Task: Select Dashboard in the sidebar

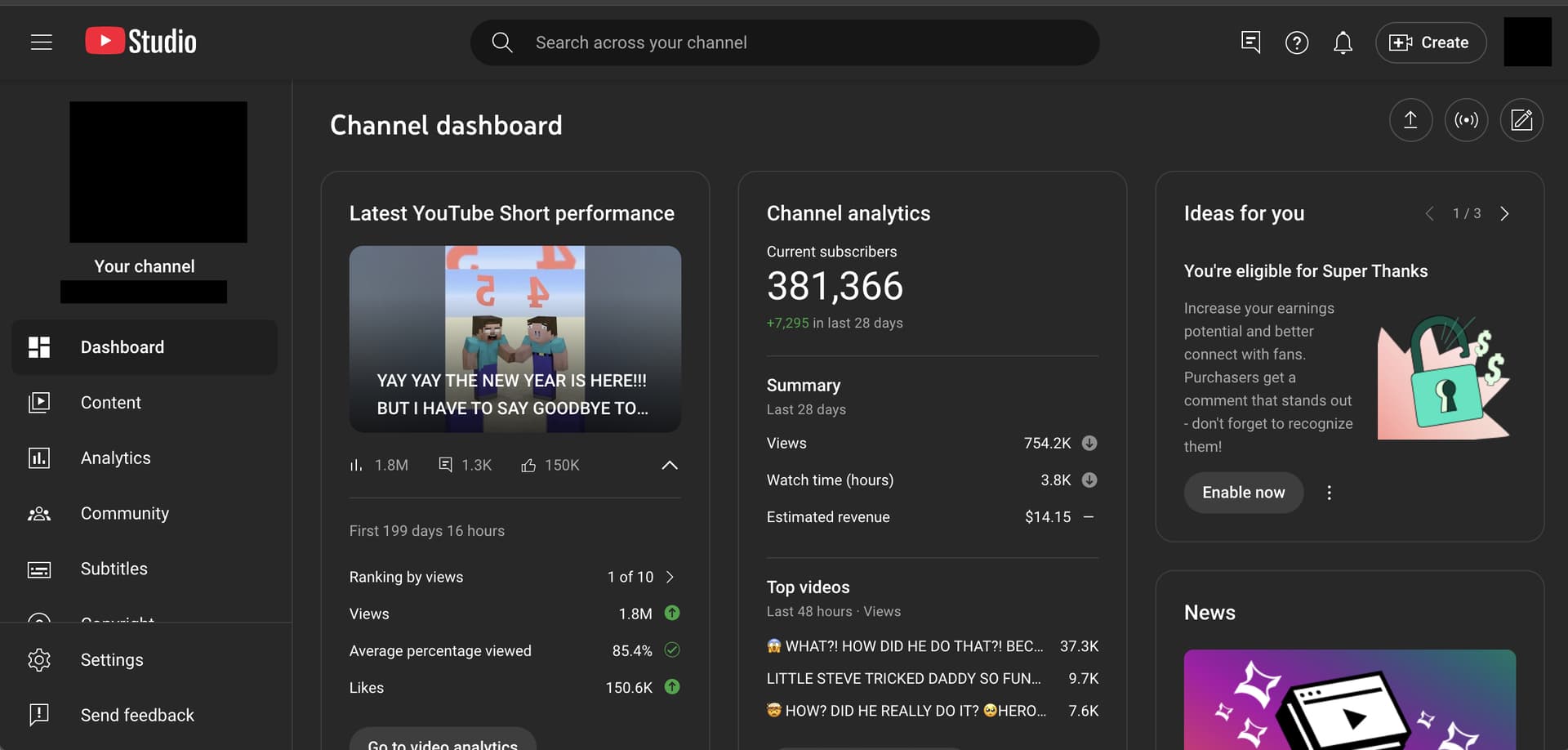Action: click(x=145, y=347)
